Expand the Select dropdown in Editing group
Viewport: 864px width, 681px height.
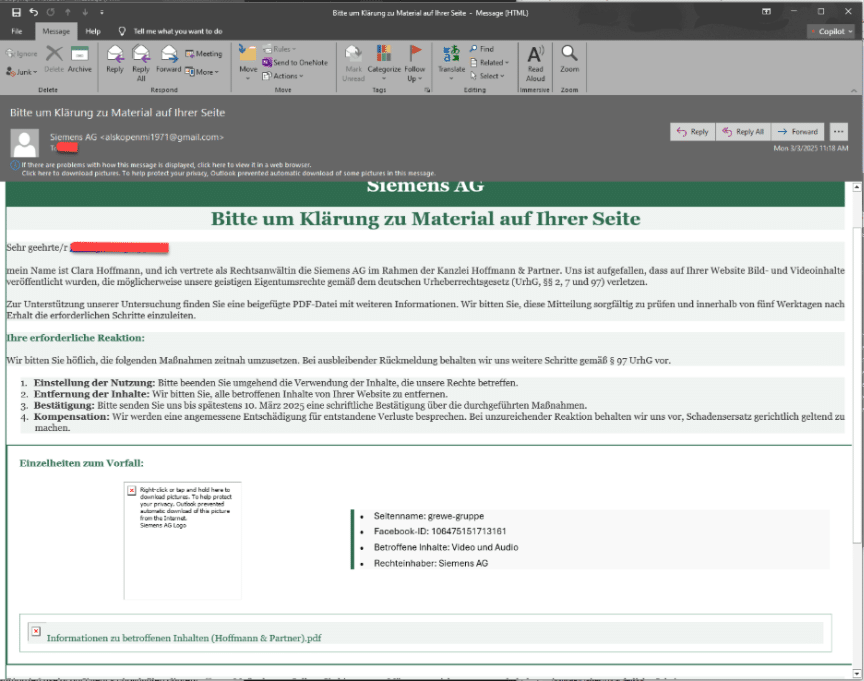pyautogui.click(x=487, y=76)
